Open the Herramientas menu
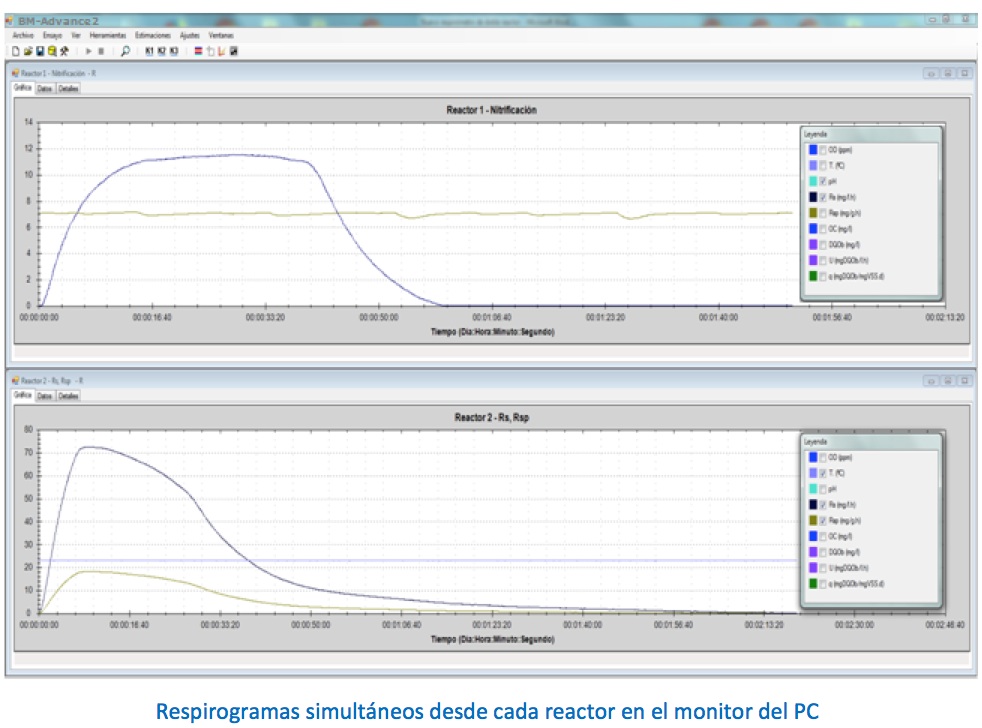 pyautogui.click(x=108, y=36)
